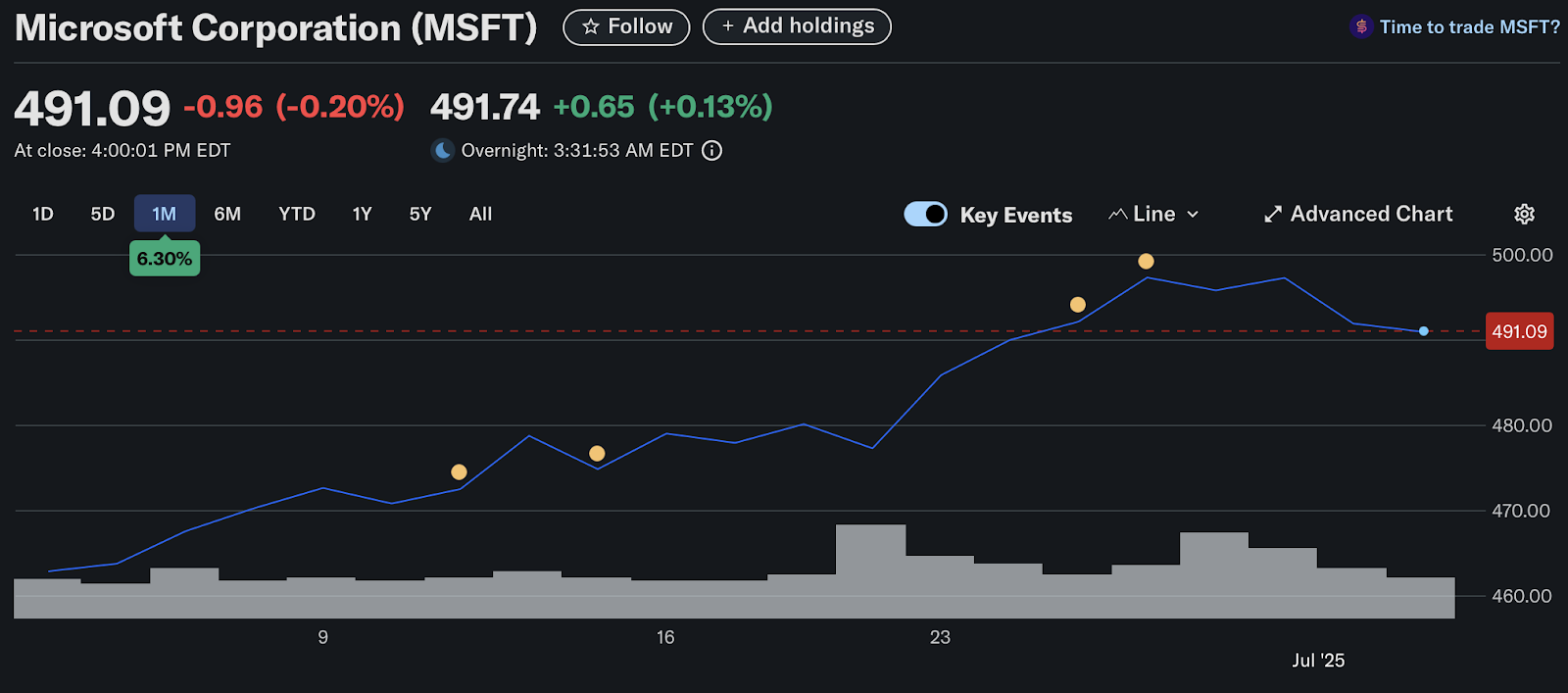Click the moon overnight icon

pyautogui.click(x=443, y=151)
